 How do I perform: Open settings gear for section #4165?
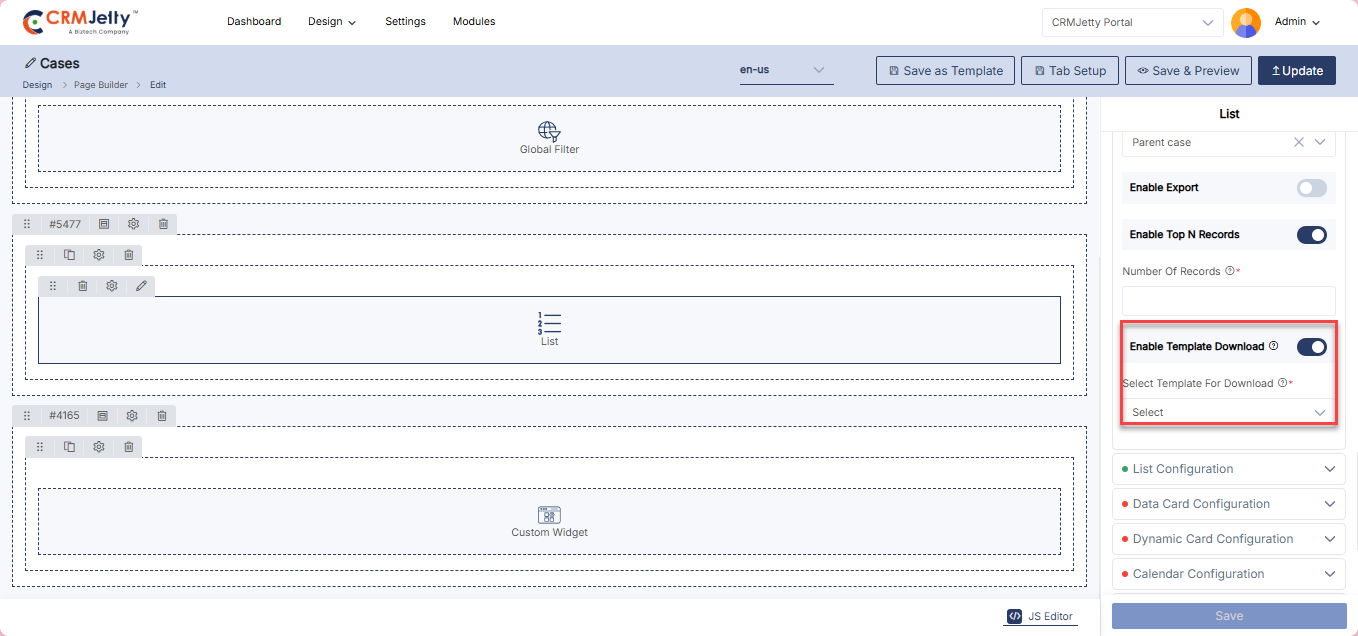tap(132, 415)
